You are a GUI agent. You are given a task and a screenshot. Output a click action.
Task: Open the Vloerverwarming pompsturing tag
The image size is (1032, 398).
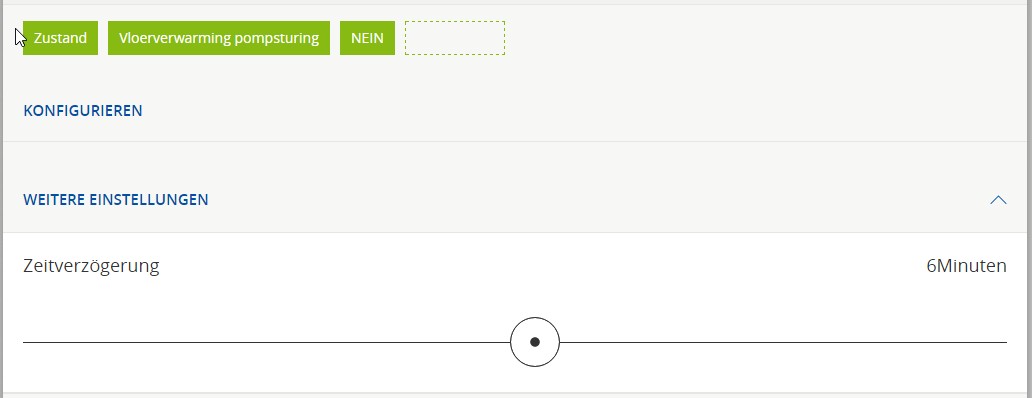pyautogui.click(x=219, y=38)
